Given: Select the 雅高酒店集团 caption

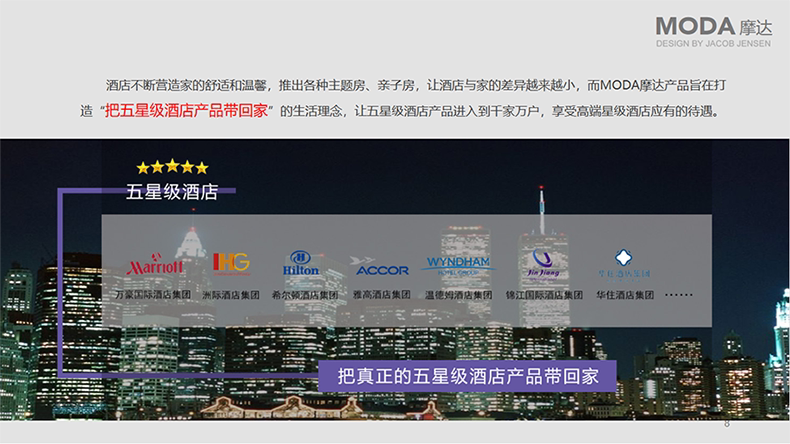Looking at the screenshot, I should point(381,295).
